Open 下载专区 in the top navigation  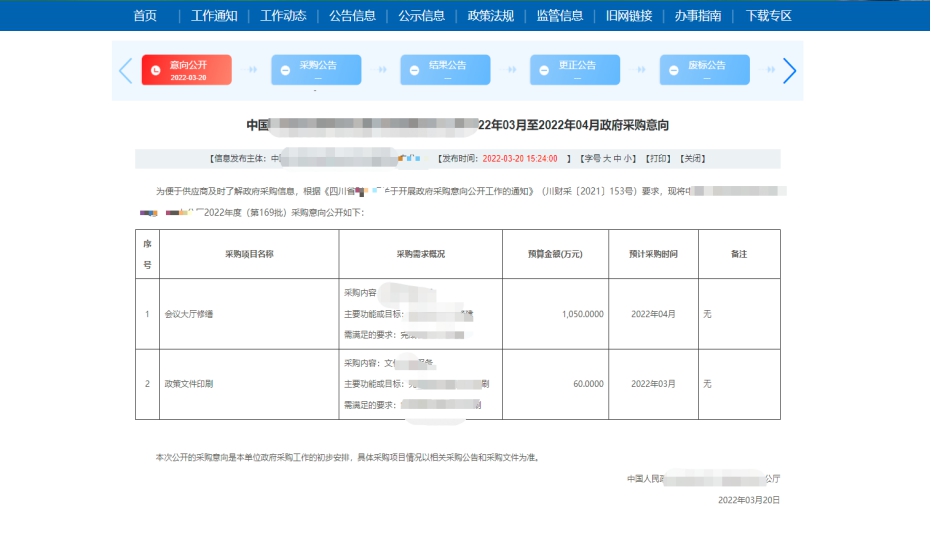click(x=768, y=16)
